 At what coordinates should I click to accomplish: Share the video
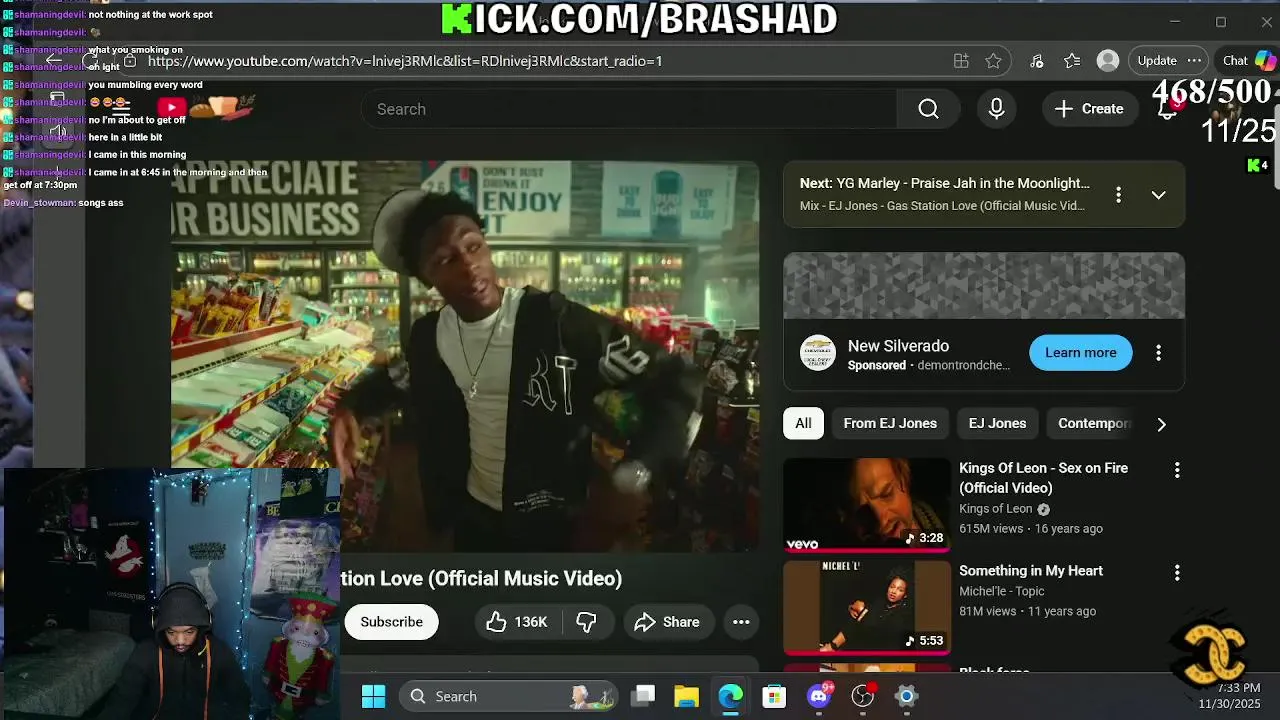pos(668,622)
